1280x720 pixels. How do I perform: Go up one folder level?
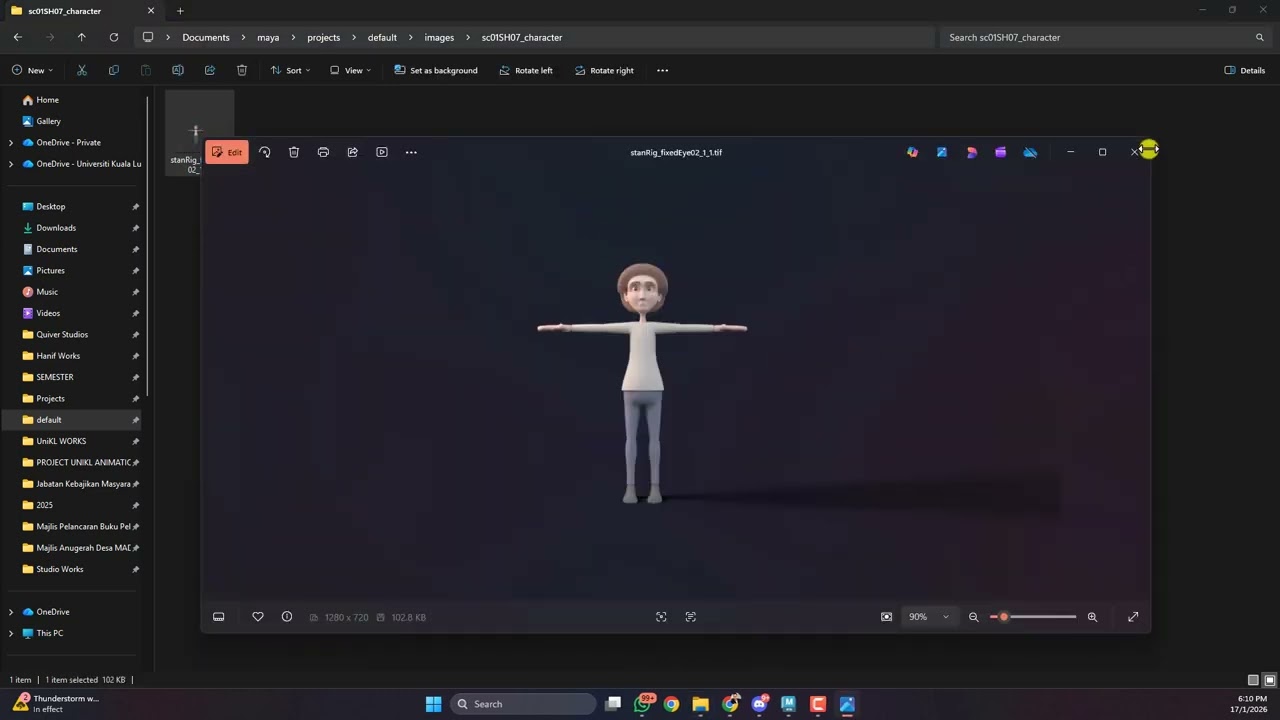(x=82, y=37)
